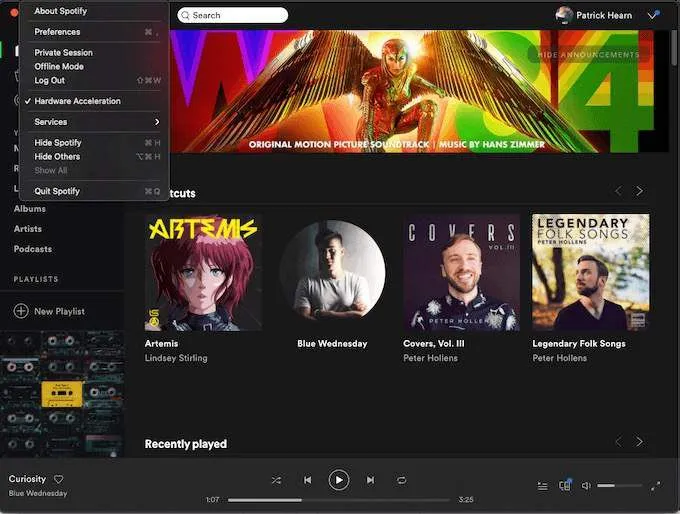The width and height of the screenshot is (680, 514).
Task: Click the New Playlist plus icon
Action: pyautogui.click(x=21, y=311)
